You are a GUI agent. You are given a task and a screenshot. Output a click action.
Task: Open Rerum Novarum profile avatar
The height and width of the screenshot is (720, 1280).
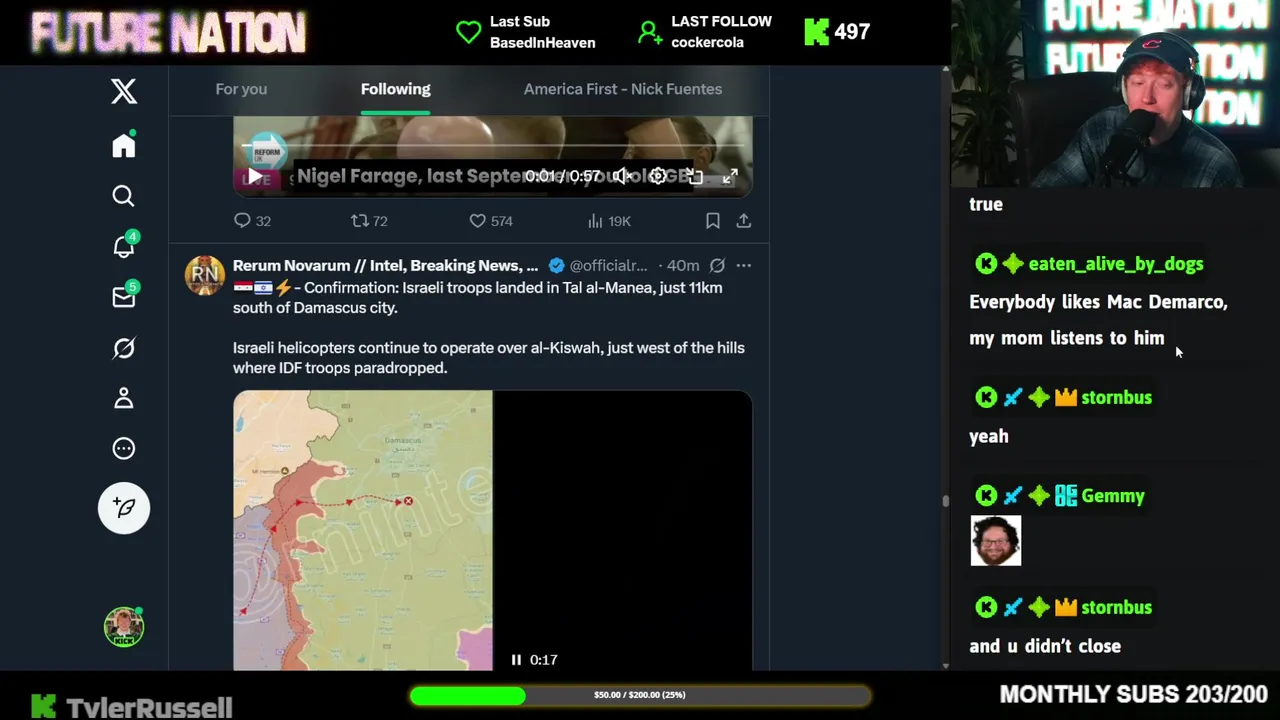[x=205, y=276]
